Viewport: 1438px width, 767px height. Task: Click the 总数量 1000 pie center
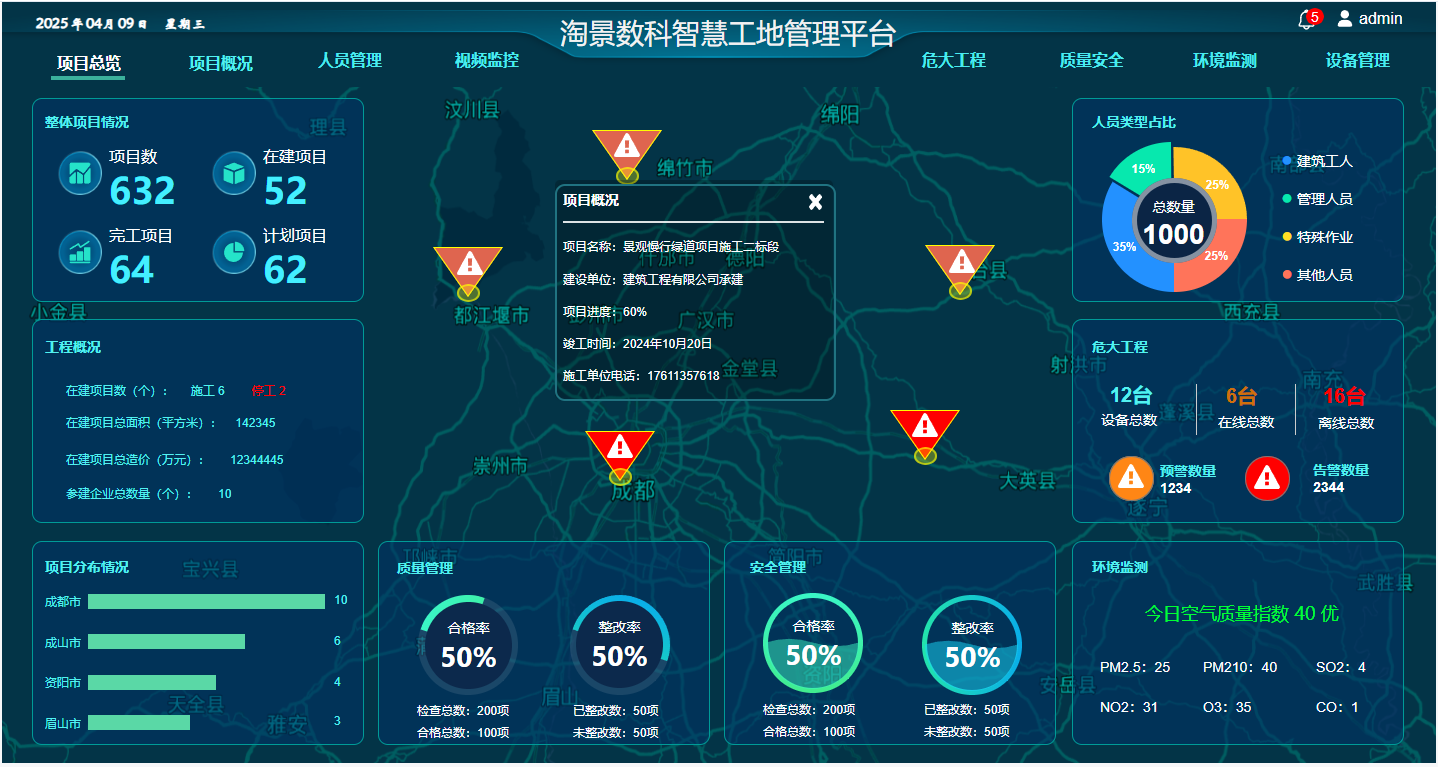tap(1174, 222)
